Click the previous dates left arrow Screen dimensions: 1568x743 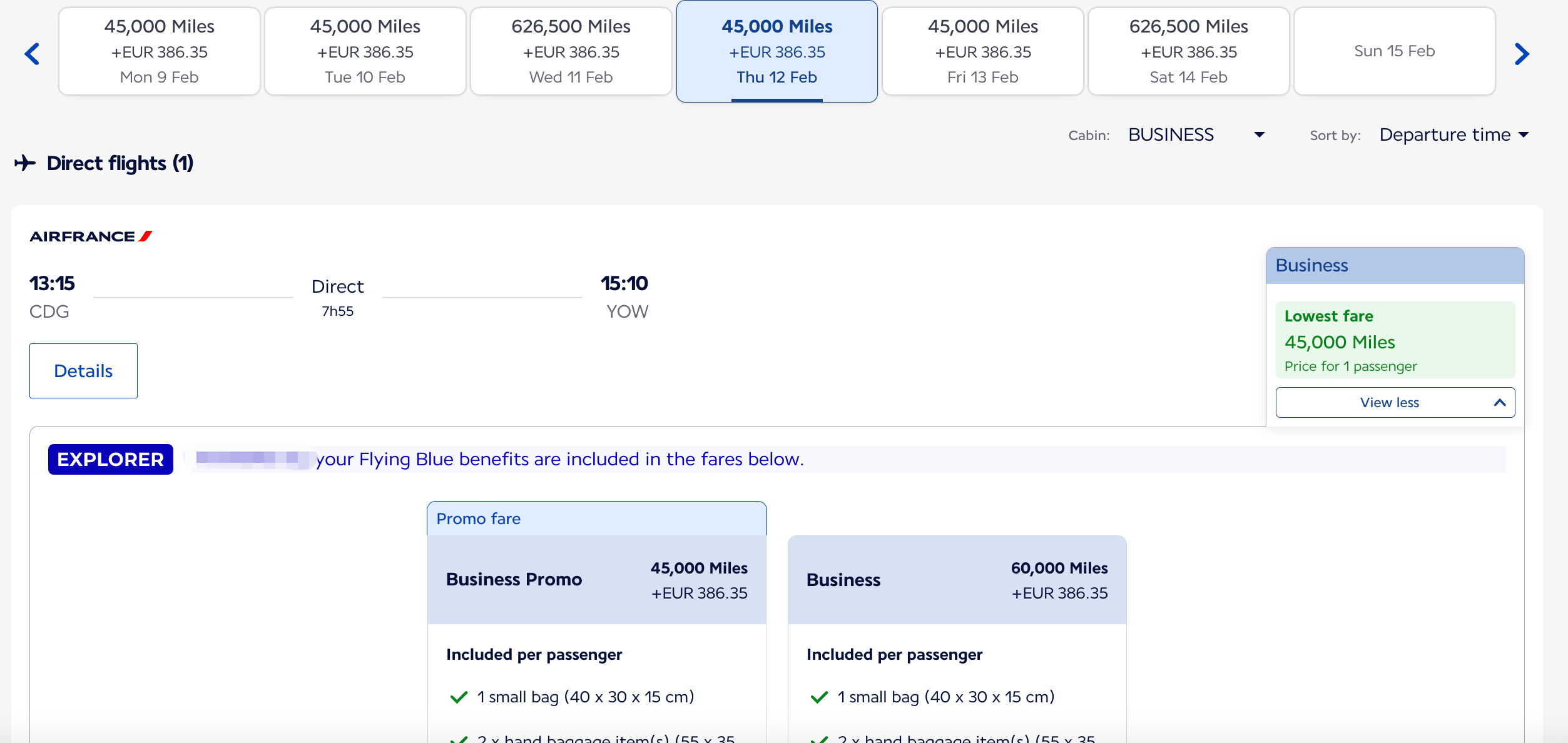pos(32,54)
